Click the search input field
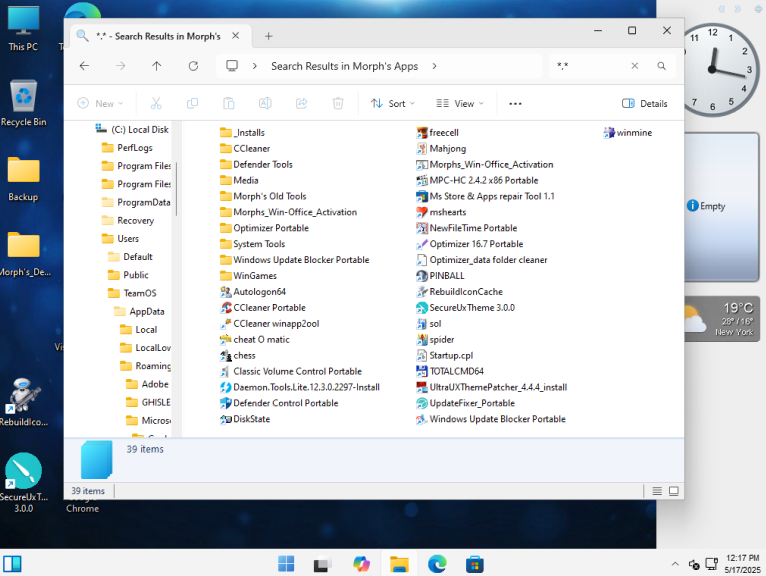Image resolution: width=766 pixels, height=576 pixels. coord(590,66)
